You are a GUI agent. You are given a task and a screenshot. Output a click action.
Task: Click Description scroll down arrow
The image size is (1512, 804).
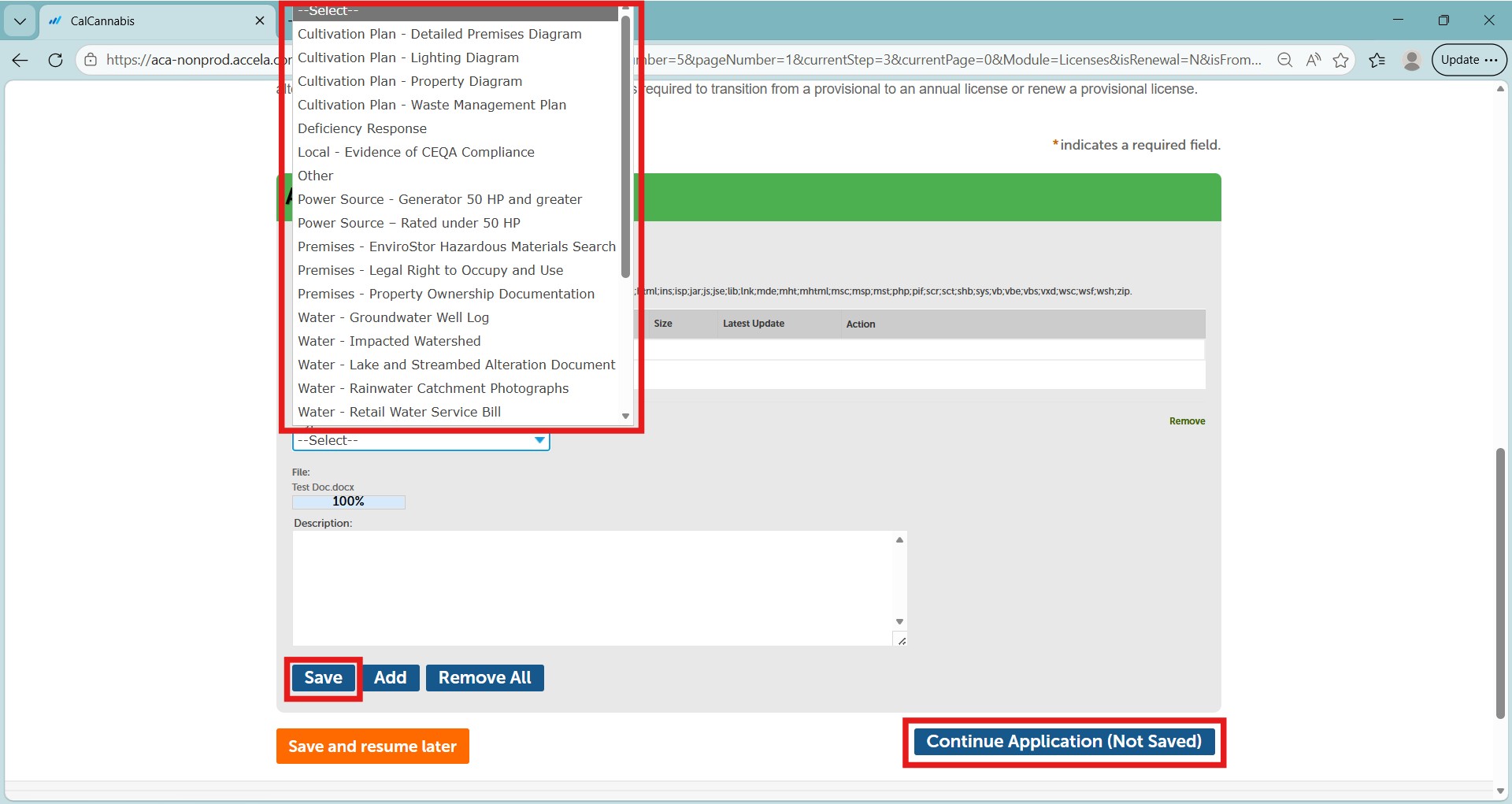(899, 621)
